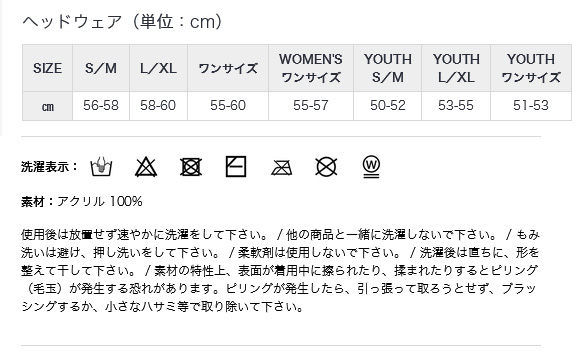Click the 55-60 size value cell
This screenshot has width=583, height=361.
(228, 106)
